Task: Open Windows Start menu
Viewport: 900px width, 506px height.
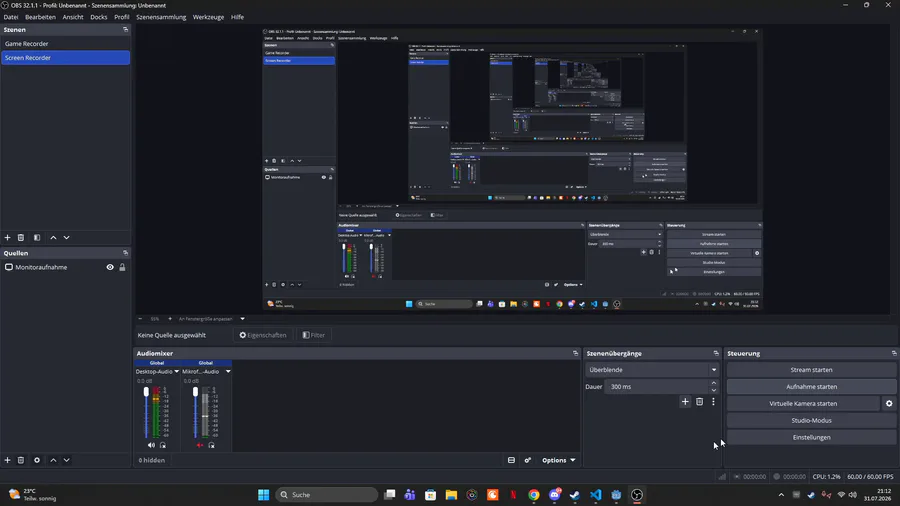Action: [x=263, y=495]
